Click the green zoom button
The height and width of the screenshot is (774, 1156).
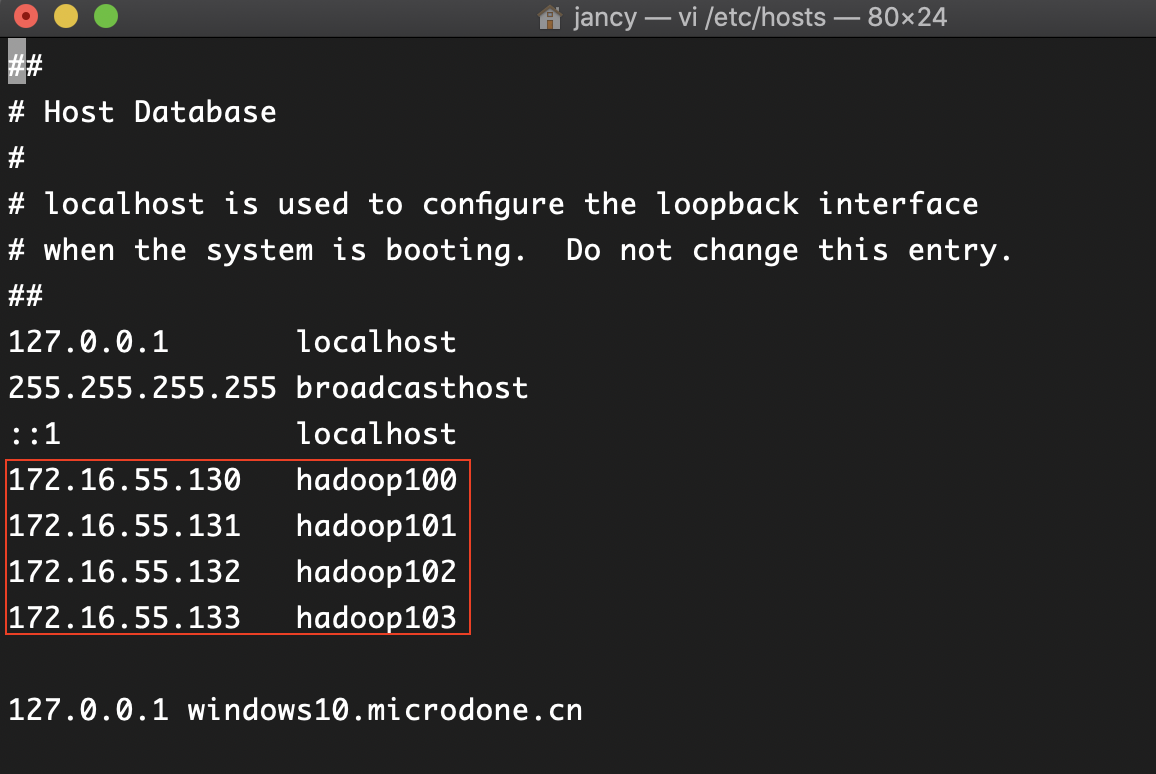coord(104,16)
